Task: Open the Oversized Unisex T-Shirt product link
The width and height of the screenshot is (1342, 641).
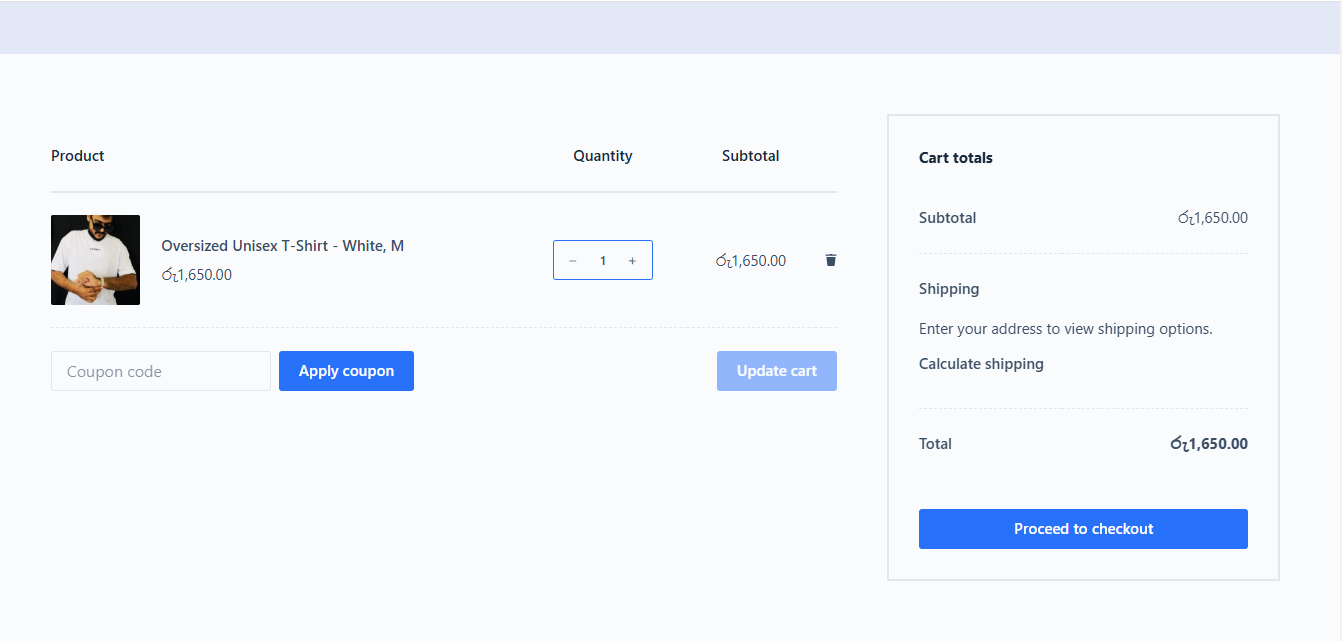Action: pyautogui.click(x=282, y=246)
